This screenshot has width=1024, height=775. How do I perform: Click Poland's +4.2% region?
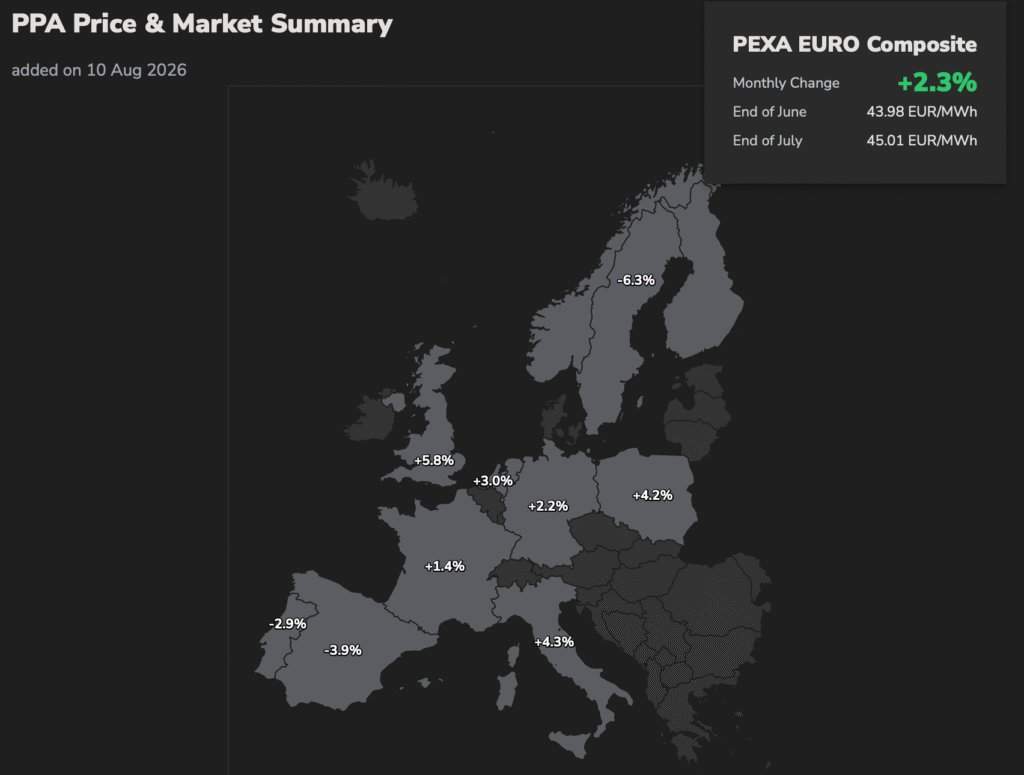[652, 495]
